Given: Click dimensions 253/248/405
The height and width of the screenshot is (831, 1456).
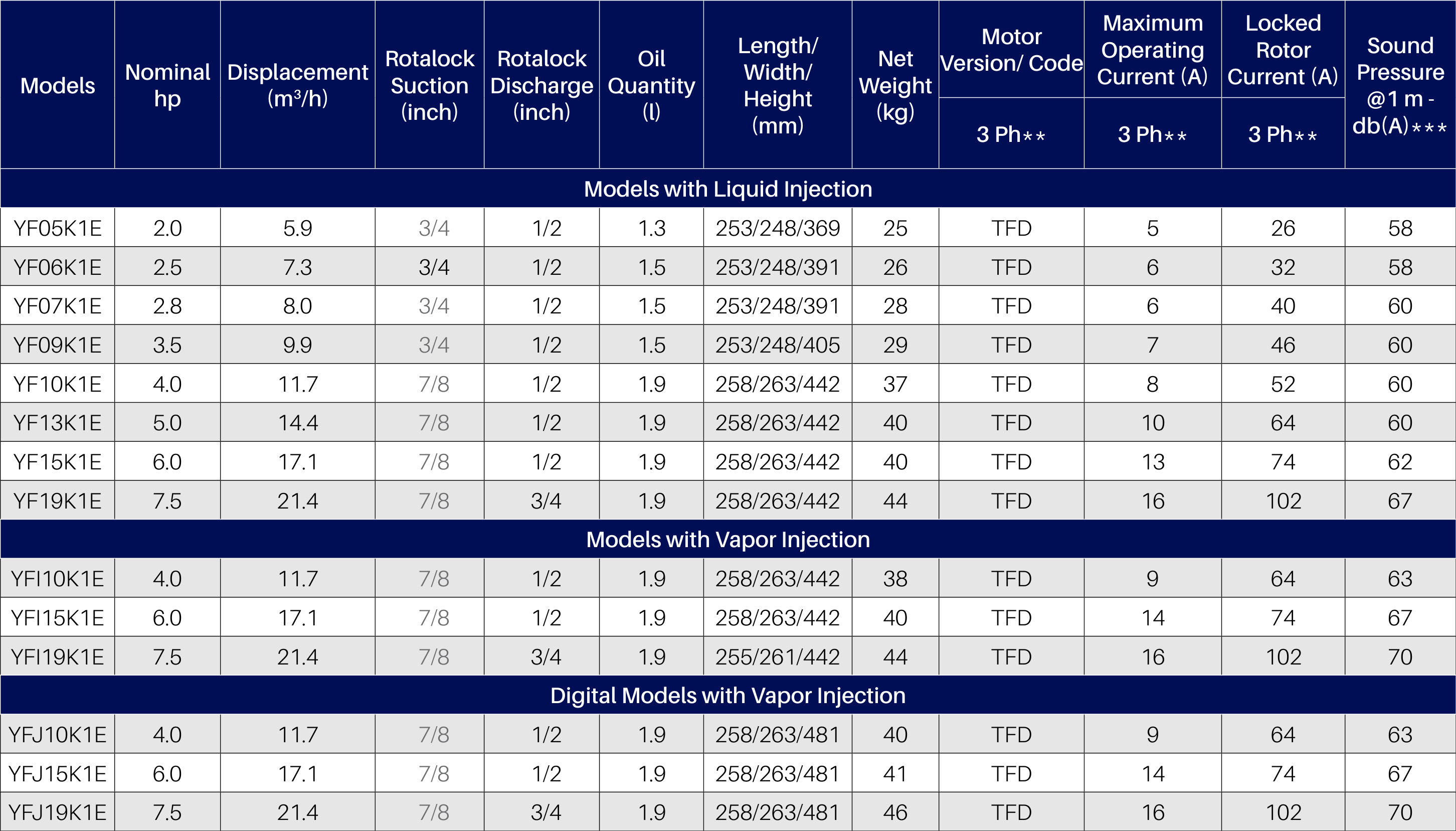Looking at the screenshot, I should click(x=778, y=345).
